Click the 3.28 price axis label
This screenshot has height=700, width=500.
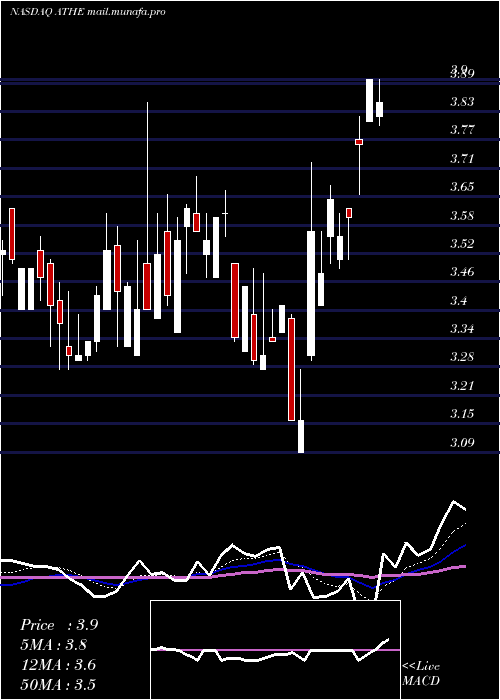pos(462,357)
